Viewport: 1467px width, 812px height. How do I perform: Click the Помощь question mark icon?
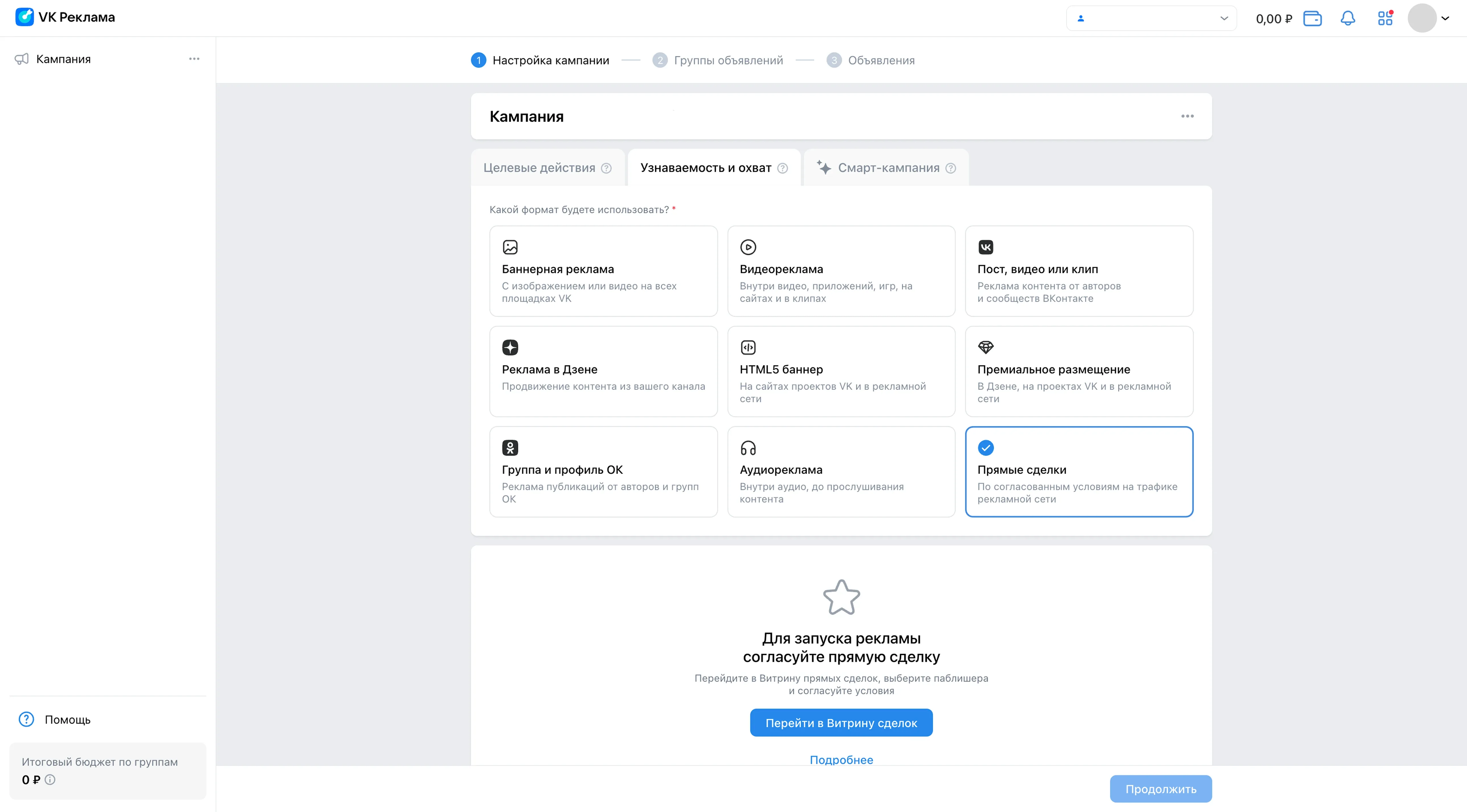26,719
